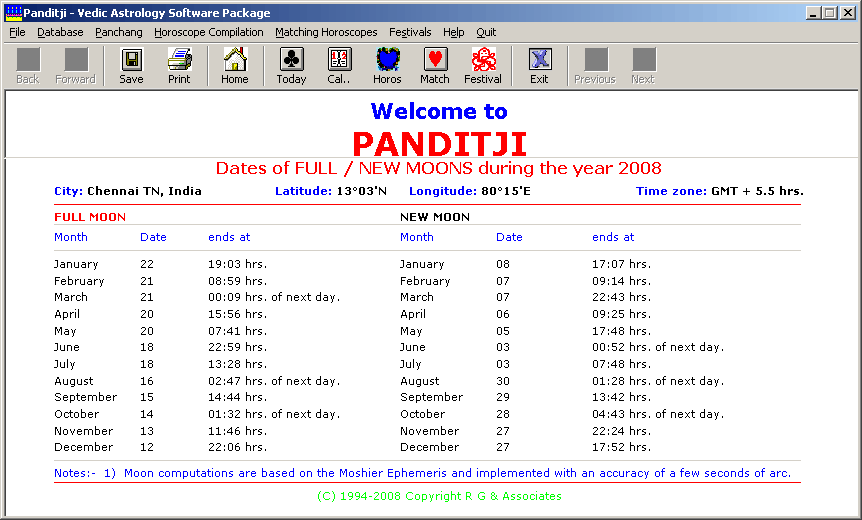This screenshot has width=862, height=520.
Task: Click new moon February time 09:14 hrs.
Action: click(x=621, y=281)
